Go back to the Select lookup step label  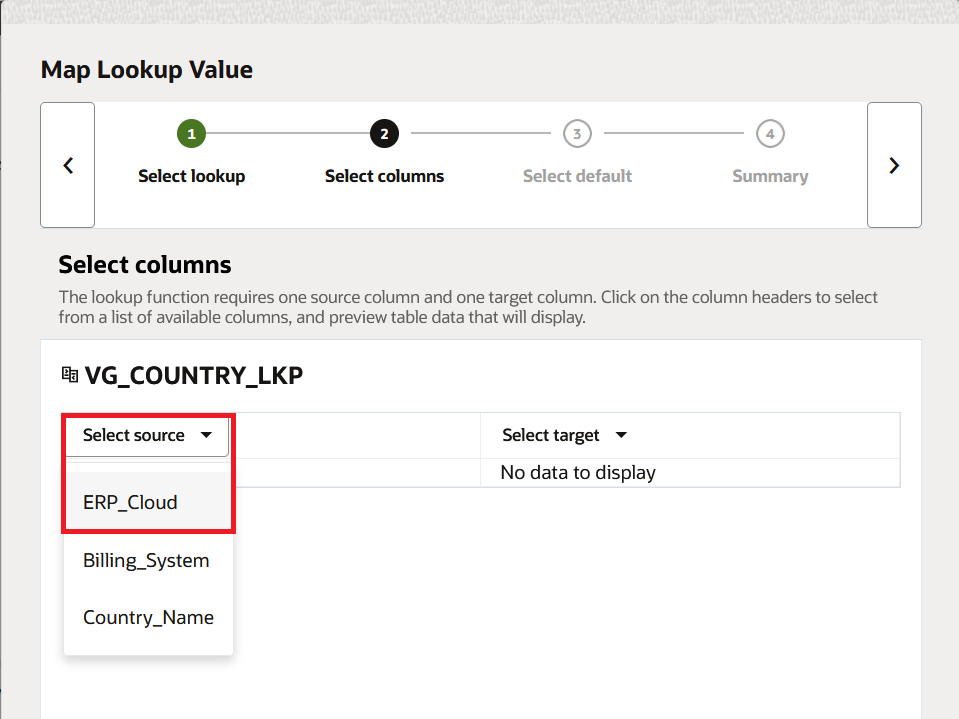(x=191, y=176)
